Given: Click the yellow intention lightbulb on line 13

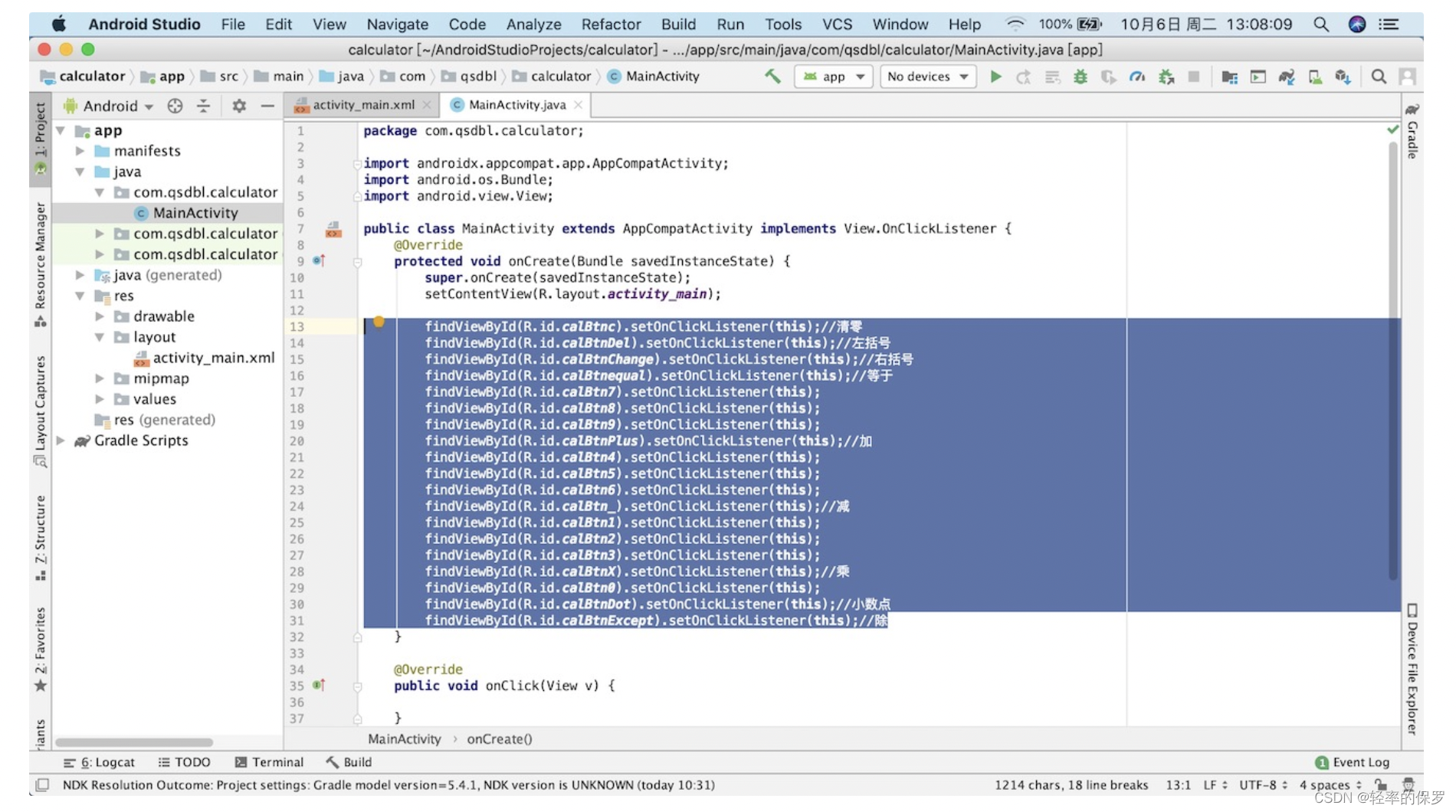Looking at the screenshot, I should 379,323.
